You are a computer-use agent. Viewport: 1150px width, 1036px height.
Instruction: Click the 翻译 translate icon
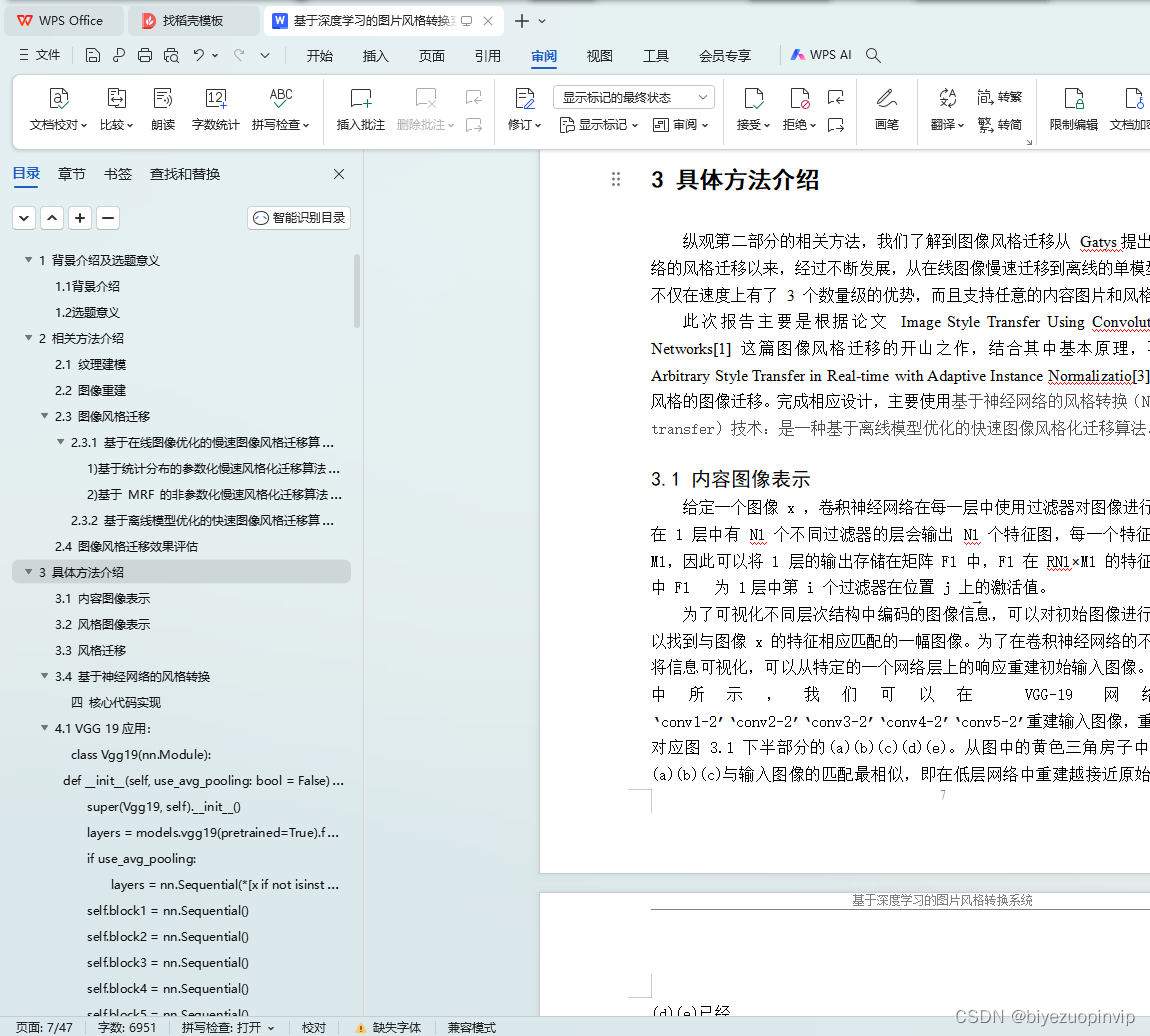click(x=948, y=98)
